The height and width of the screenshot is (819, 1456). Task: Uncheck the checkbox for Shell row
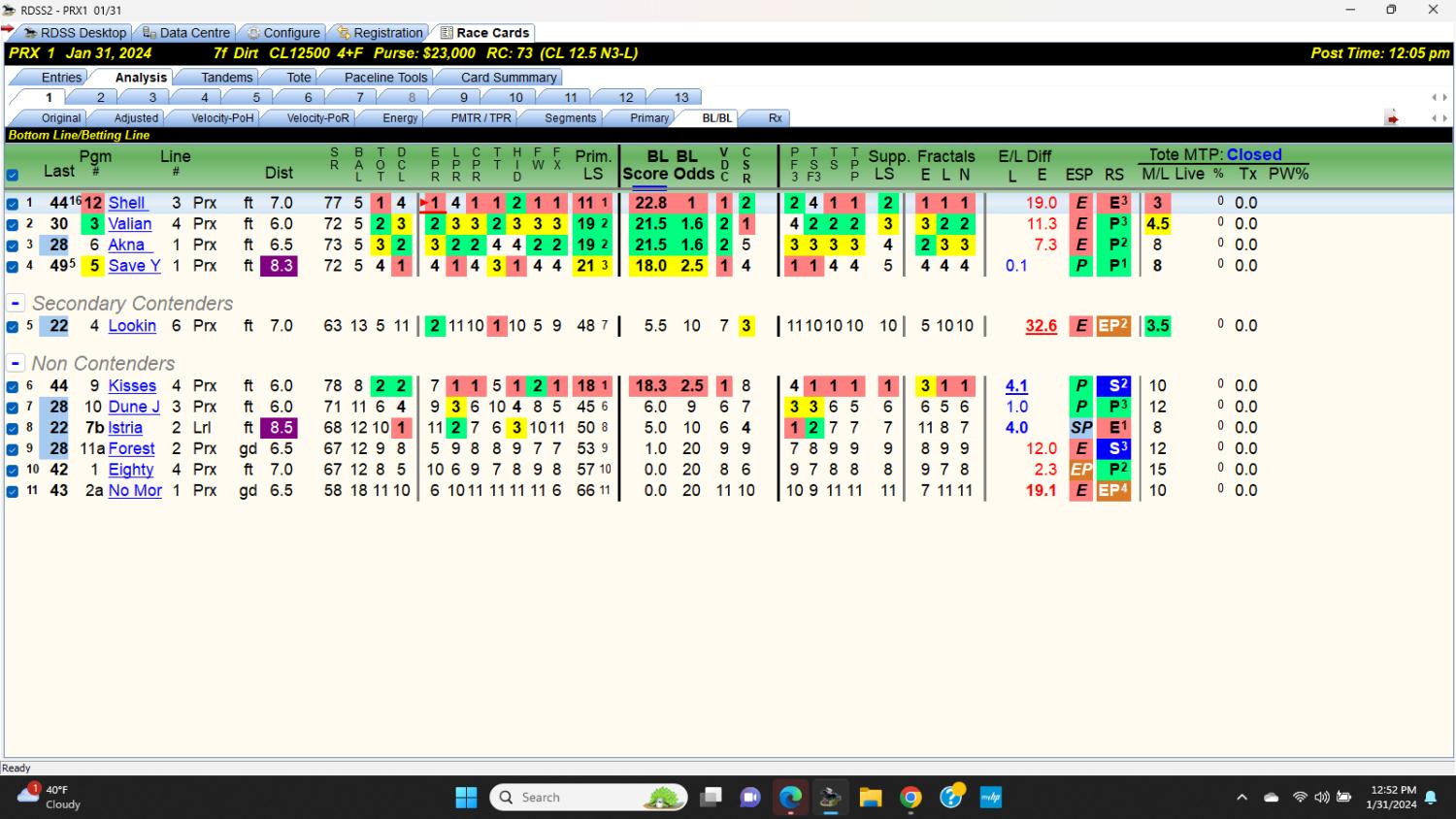click(x=13, y=204)
